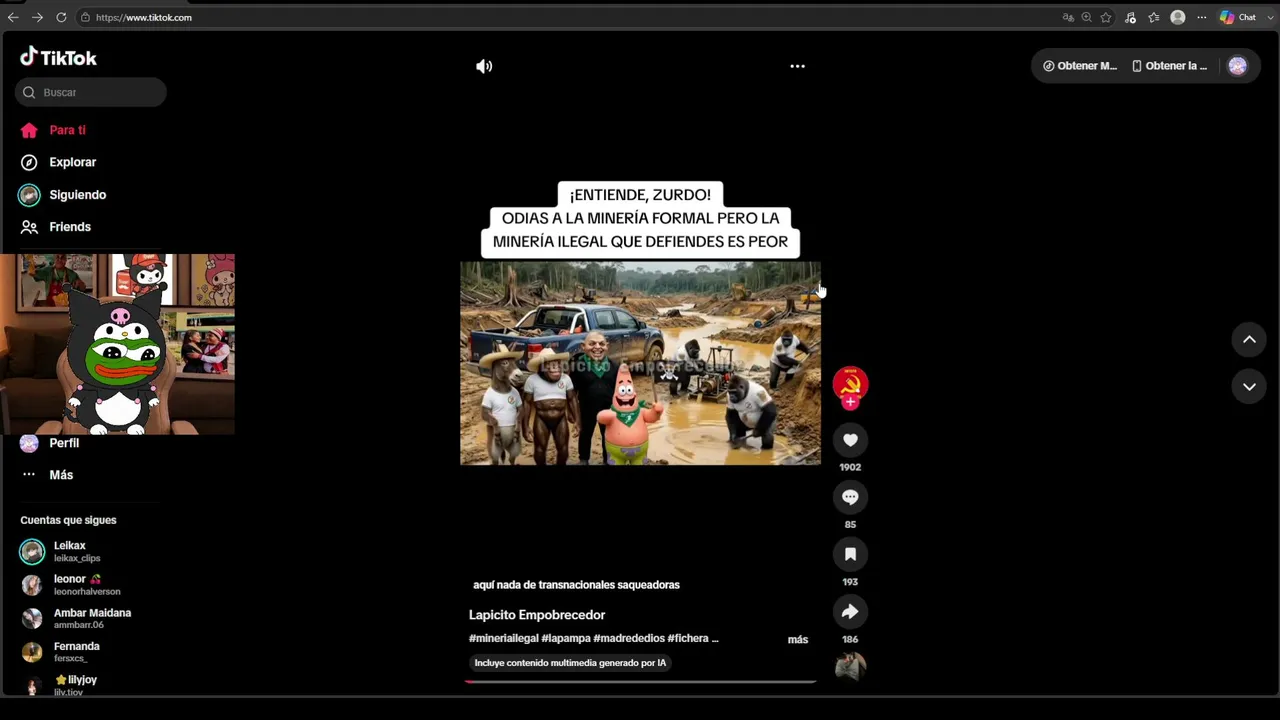Open the browser settings three-dot menu

point(1201,17)
